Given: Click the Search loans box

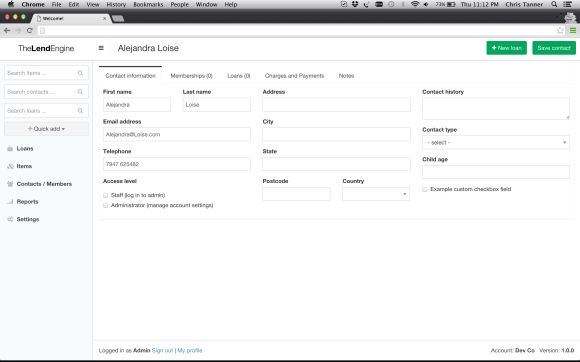Looking at the screenshot, I should [x=46, y=111].
